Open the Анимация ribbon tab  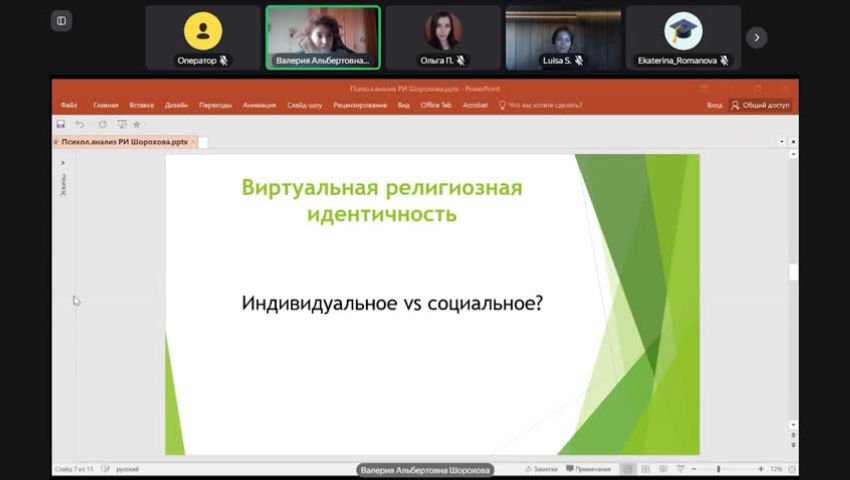click(x=260, y=105)
